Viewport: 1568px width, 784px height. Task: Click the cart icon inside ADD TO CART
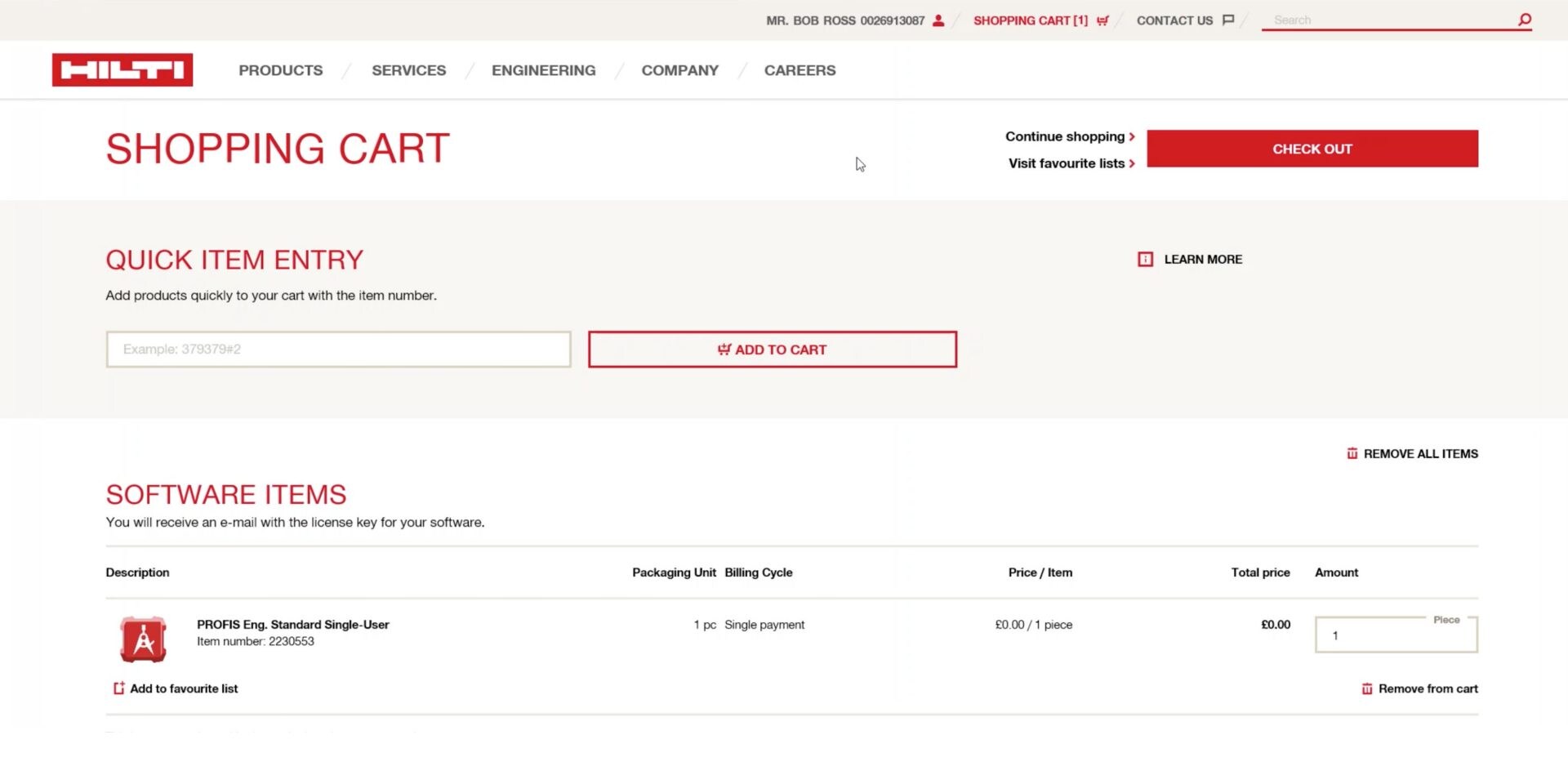(724, 349)
